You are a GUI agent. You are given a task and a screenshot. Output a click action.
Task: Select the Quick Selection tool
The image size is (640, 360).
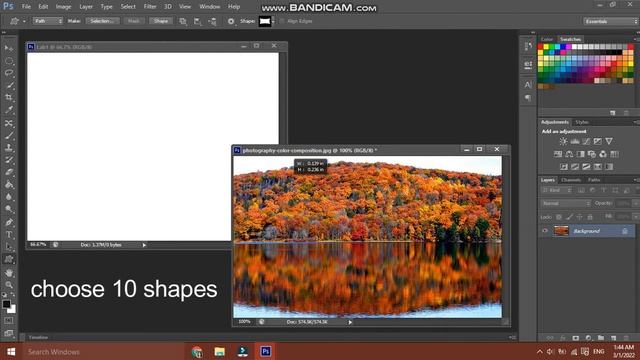coord(9,85)
